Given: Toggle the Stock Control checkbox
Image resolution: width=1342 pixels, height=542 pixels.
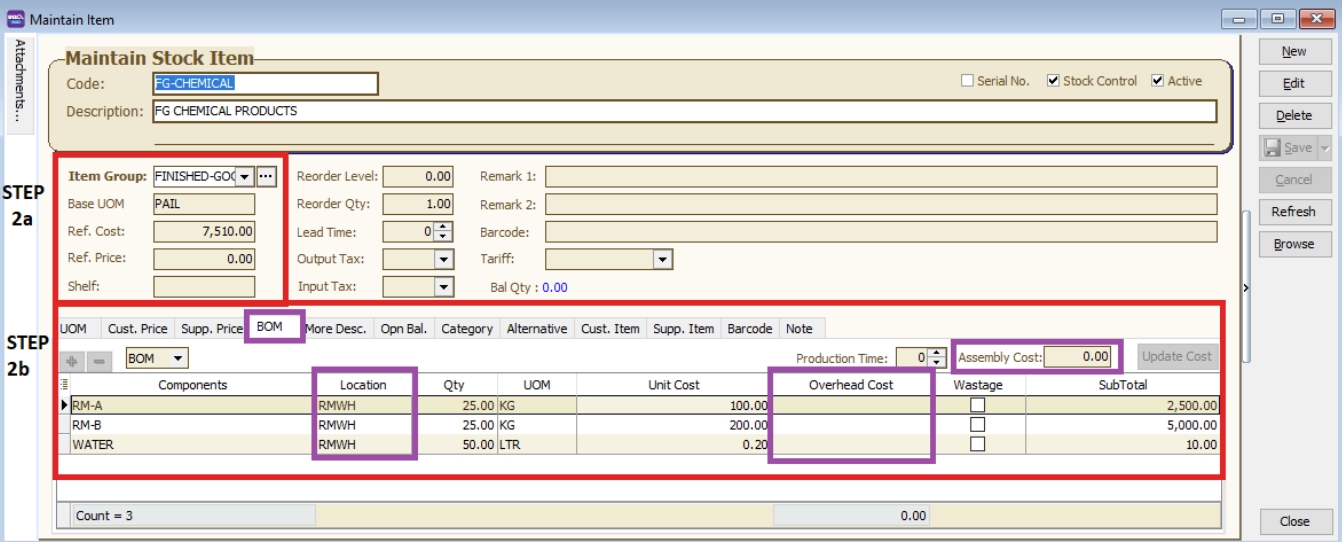Looking at the screenshot, I should coord(1053,81).
